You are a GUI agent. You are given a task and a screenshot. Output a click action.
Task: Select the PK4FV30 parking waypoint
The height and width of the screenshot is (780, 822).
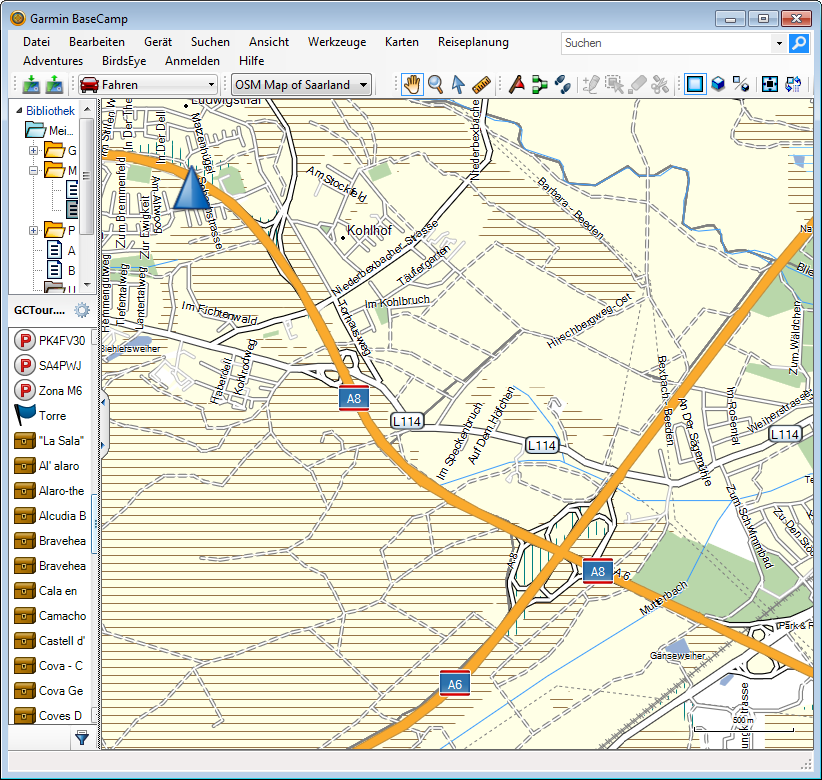51,341
